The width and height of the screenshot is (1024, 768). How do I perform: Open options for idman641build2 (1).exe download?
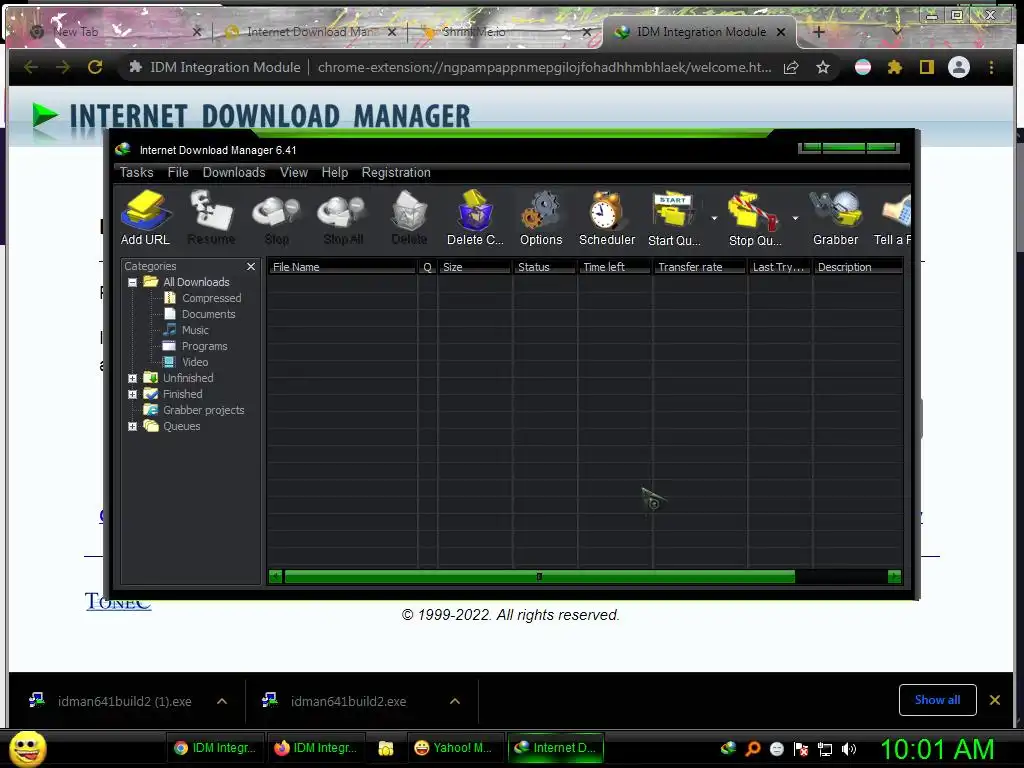pos(222,701)
